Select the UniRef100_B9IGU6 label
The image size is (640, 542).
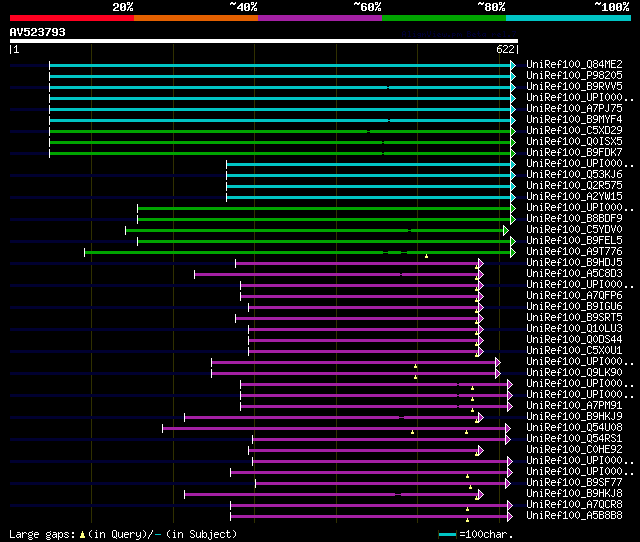click(574, 307)
